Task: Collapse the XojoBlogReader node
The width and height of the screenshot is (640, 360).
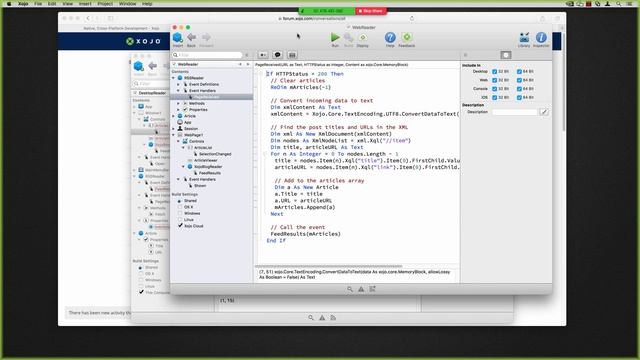Action: 183,167
